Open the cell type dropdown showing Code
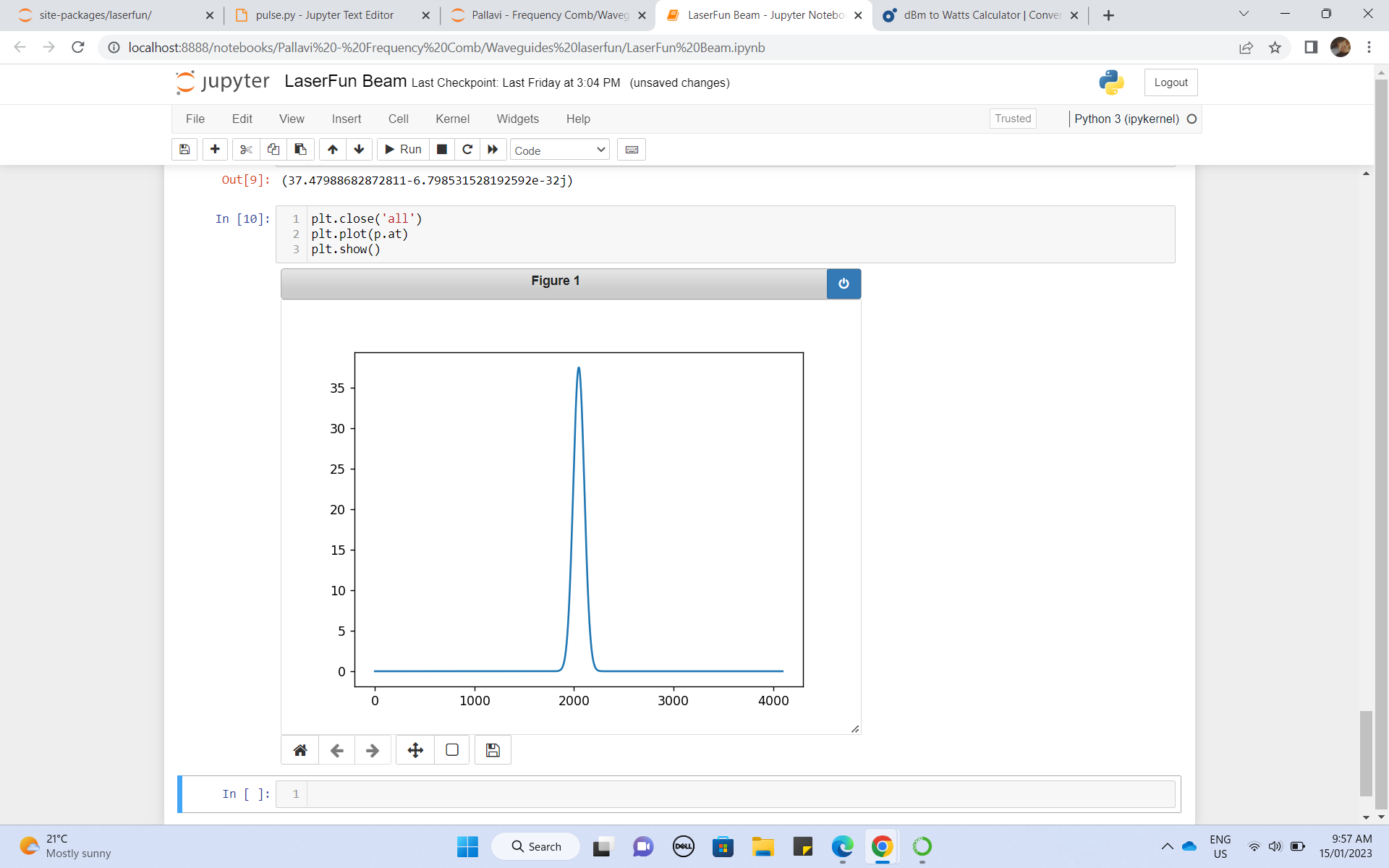1389x868 pixels. coord(558,150)
